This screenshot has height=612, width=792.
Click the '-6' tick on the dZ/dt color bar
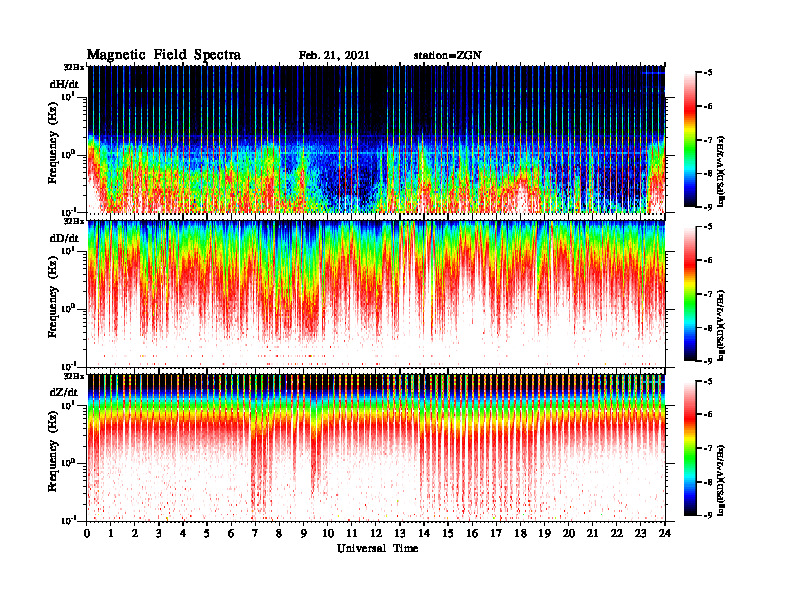708,415
